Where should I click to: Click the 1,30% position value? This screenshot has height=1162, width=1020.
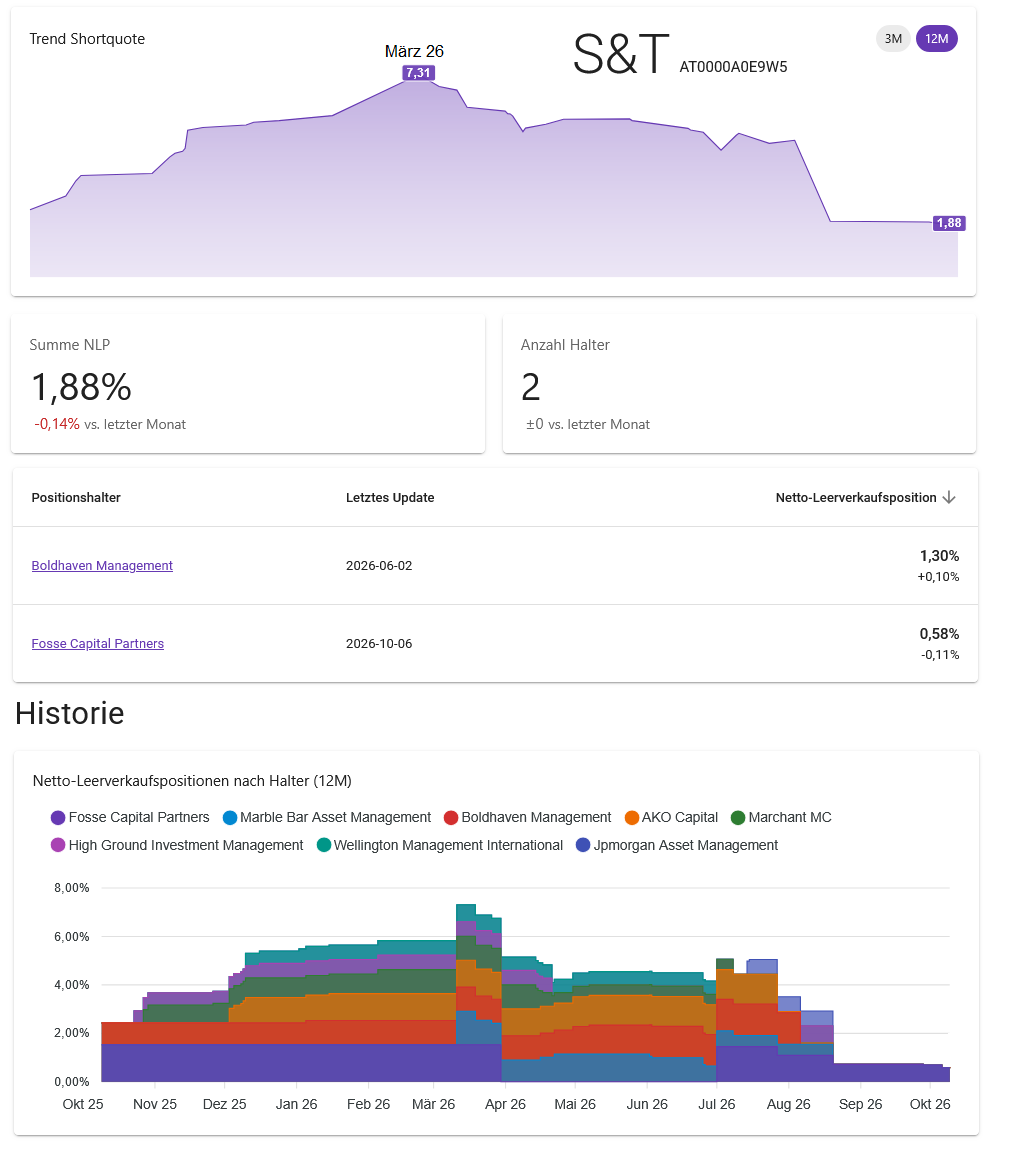939,556
